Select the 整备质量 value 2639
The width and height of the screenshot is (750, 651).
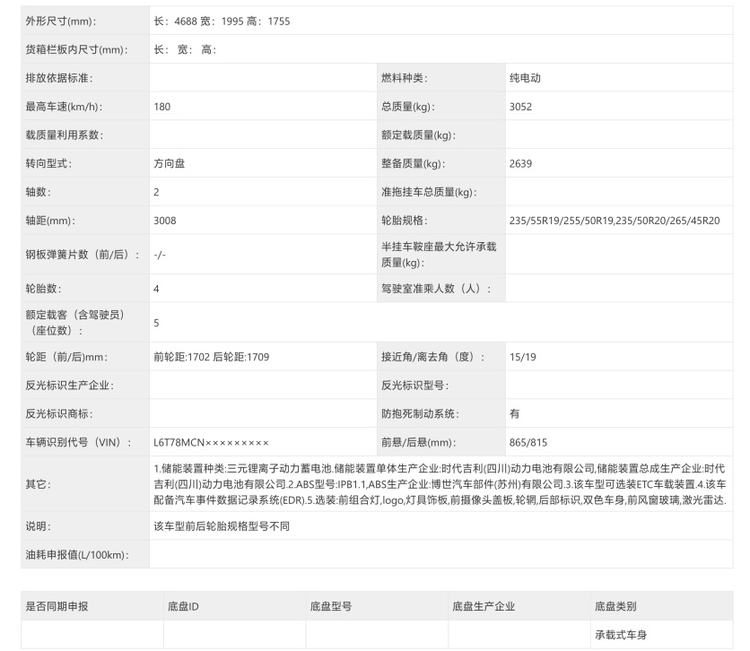(520, 163)
